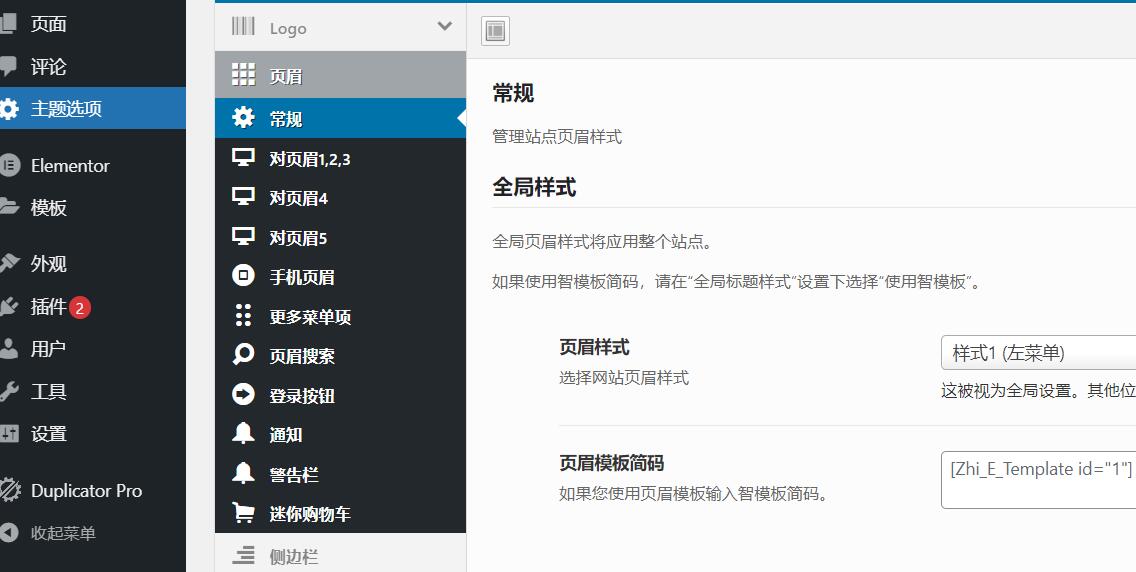Screen dimensions: 1136x572
Task: Click the 插件 plug icon
Action: pyautogui.click(x=9, y=306)
